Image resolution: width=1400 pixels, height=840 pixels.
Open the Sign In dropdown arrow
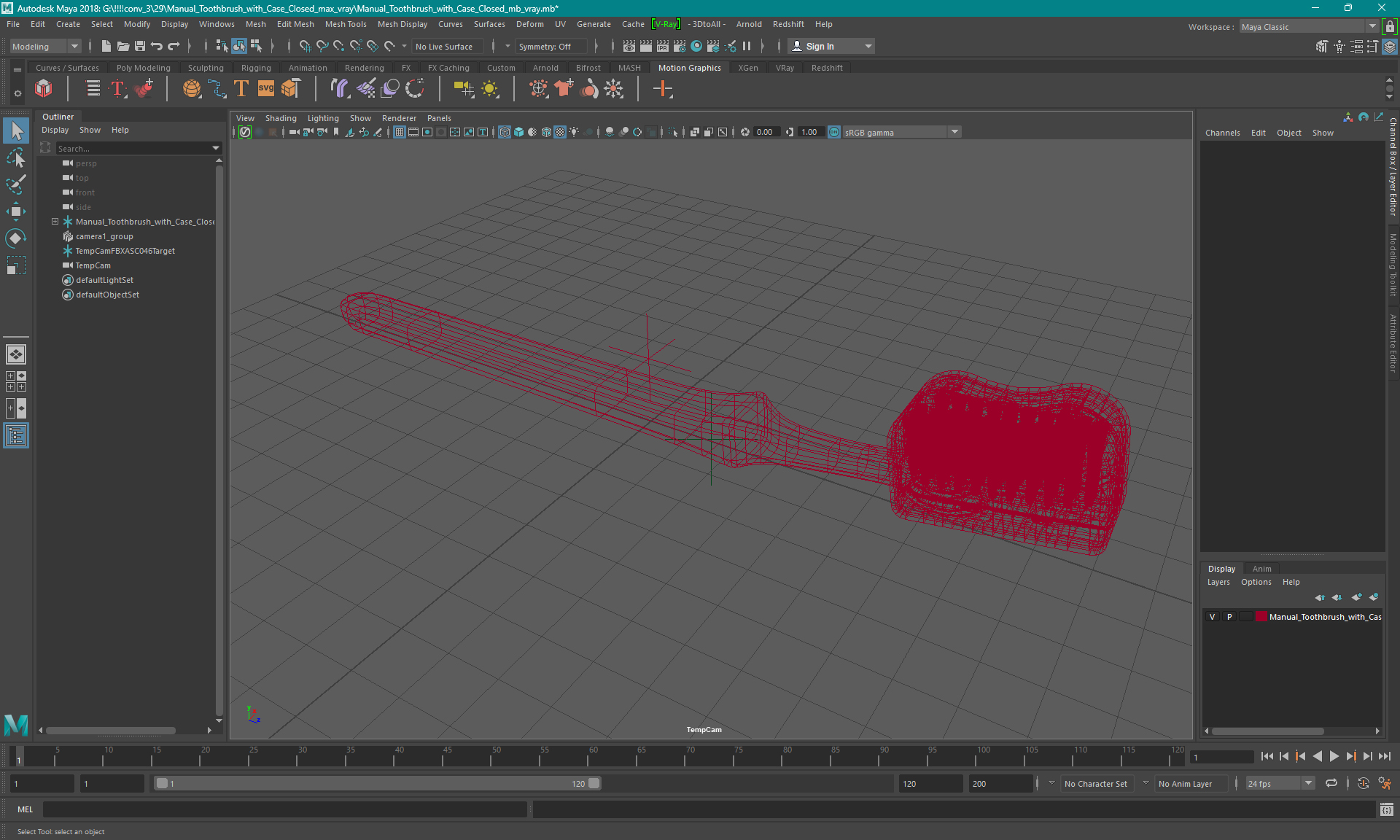(x=868, y=47)
